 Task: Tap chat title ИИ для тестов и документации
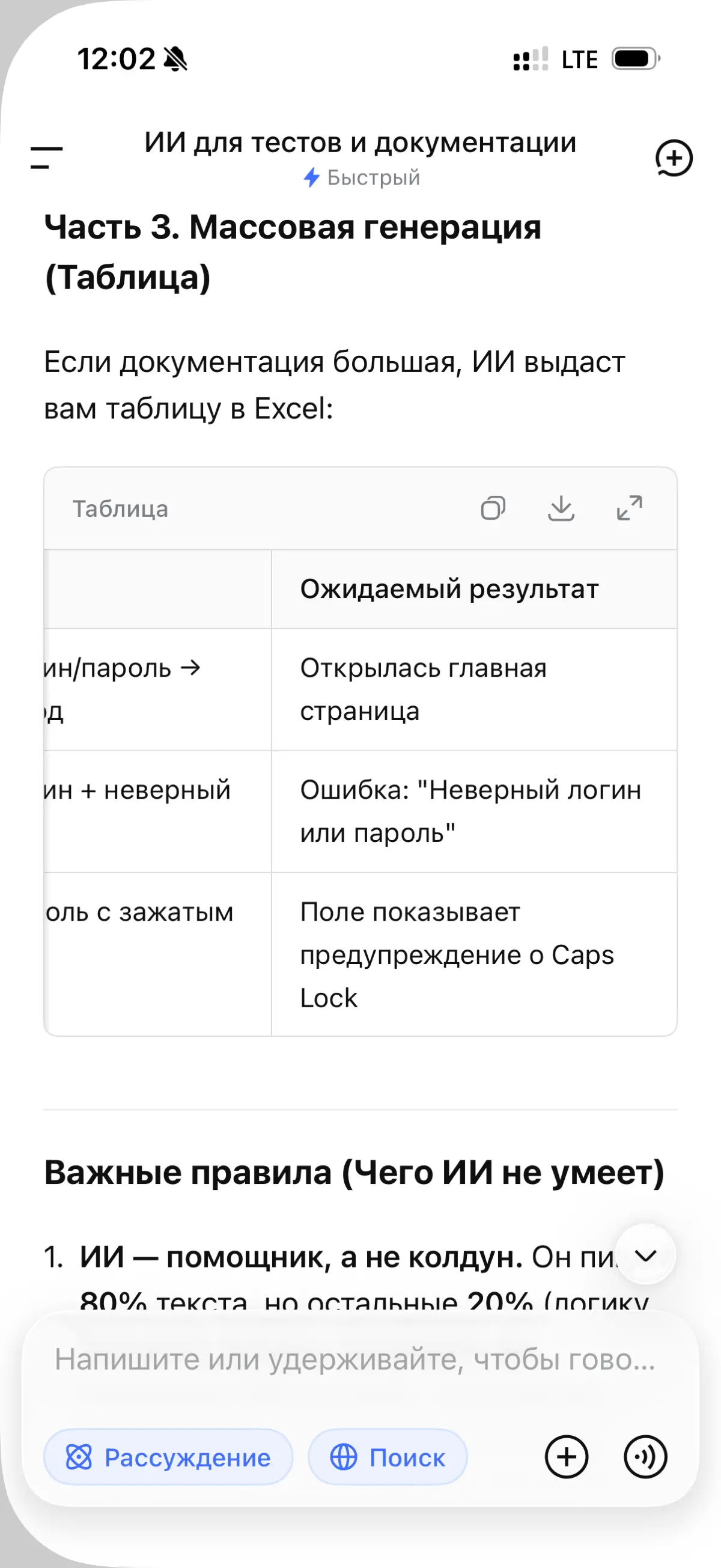pyautogui.click(x=360, y=142)
